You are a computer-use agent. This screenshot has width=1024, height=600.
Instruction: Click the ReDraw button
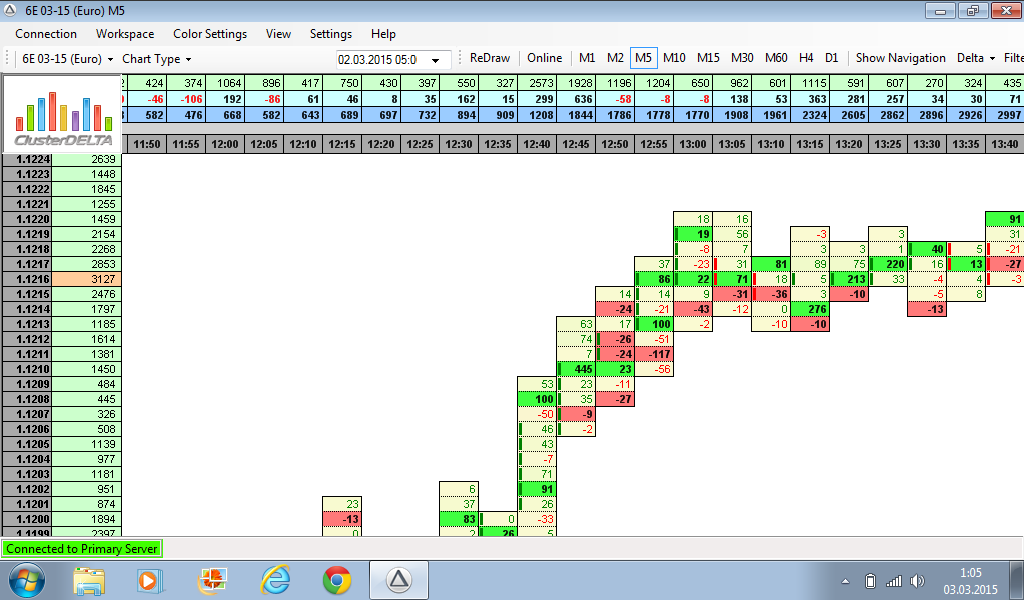tap(490, 58)
